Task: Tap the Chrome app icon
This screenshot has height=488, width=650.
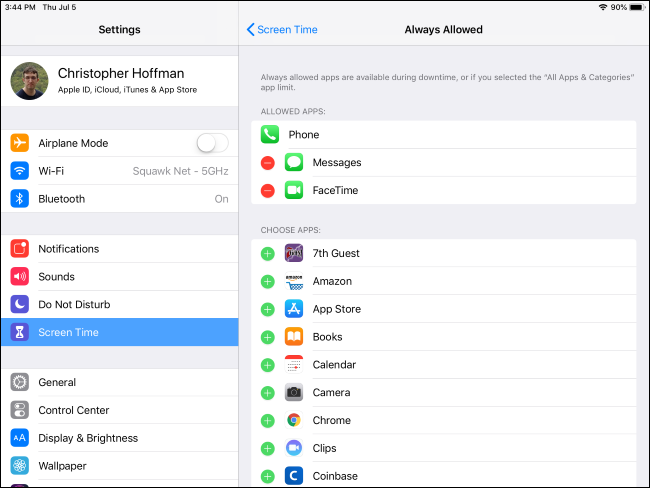Action: coord(294,421)
